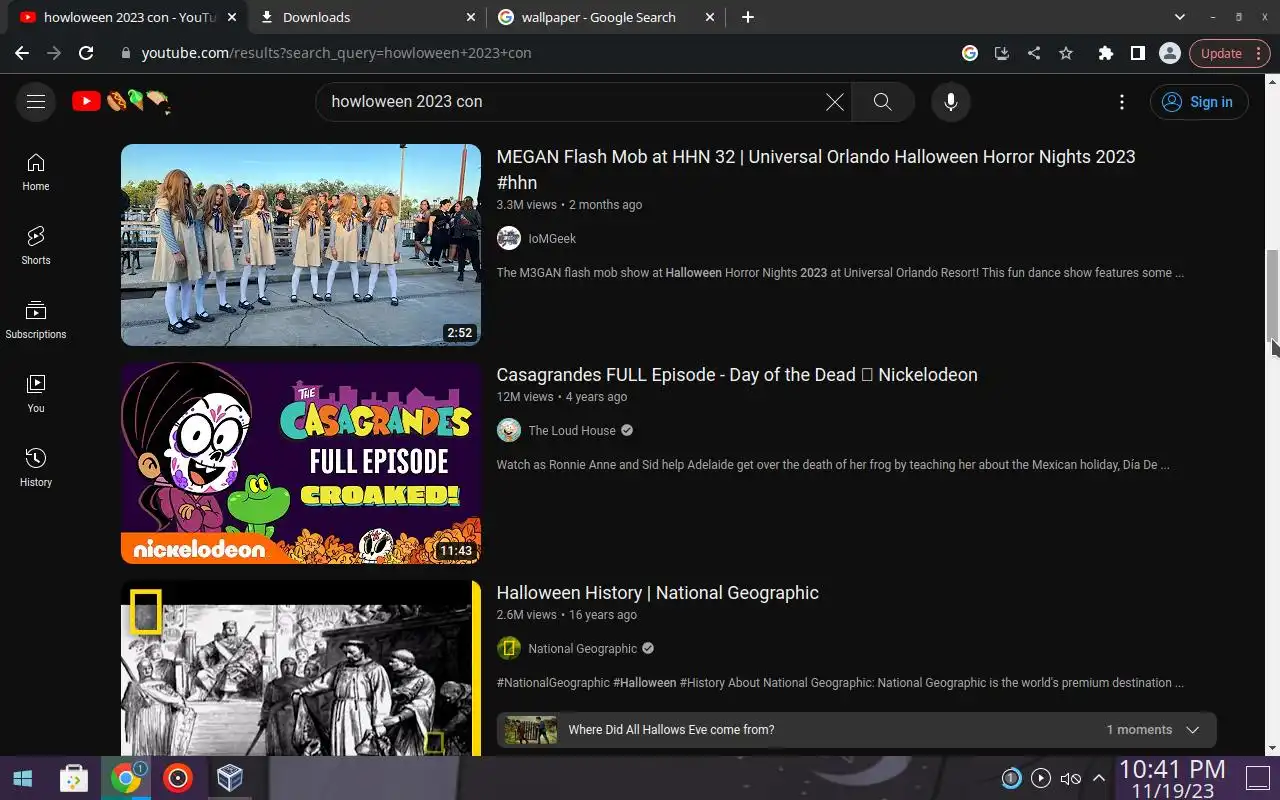Click Where Did All Hallows Eve come from
Image resolution: width=1280 pixels, height=800 pixels.
(671, 730)
